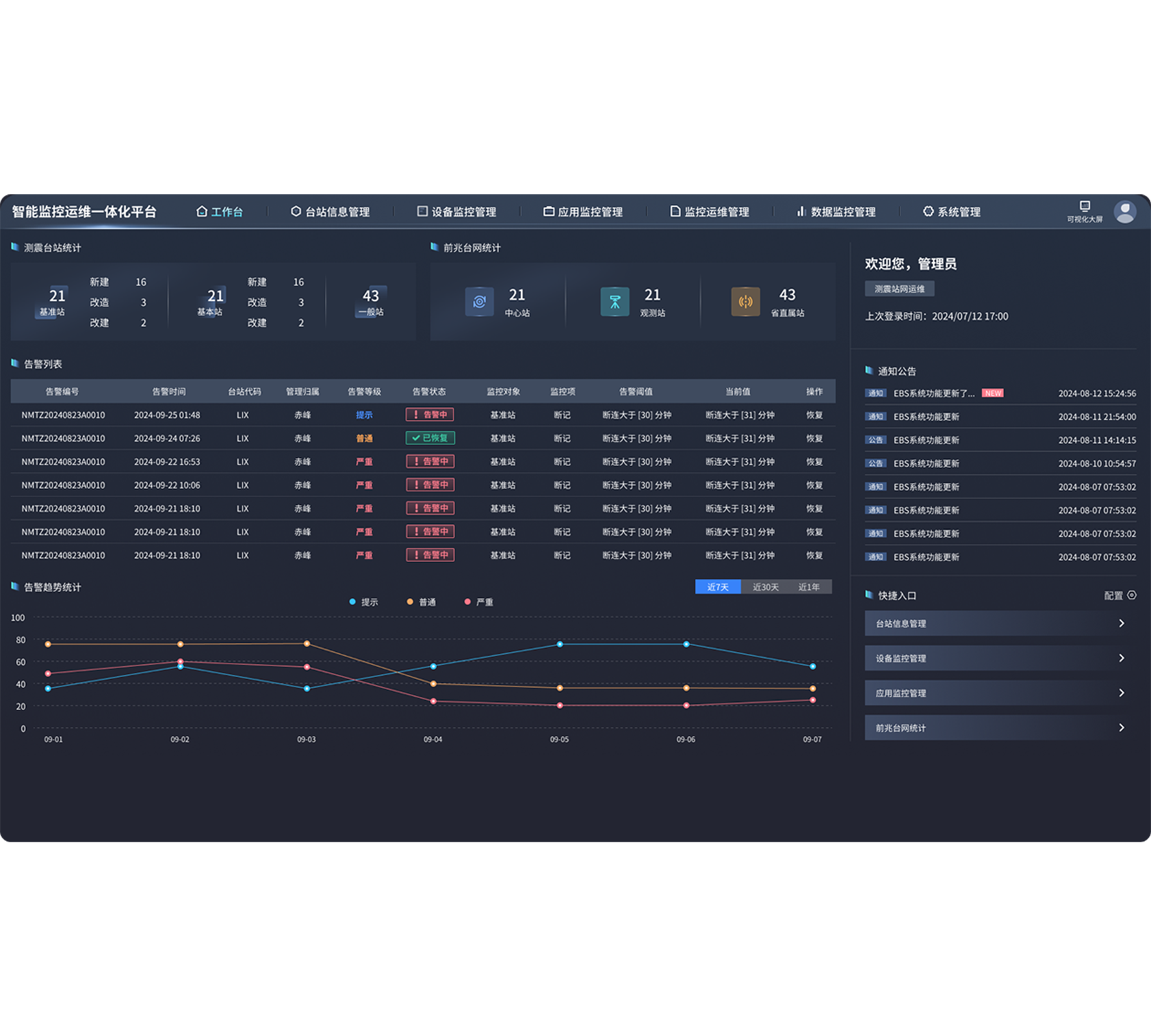This screenshot has height=1036, width=1151.
Task: Open the 设备监控管理 quick entry button
Action: click(x=1001, y=658)
